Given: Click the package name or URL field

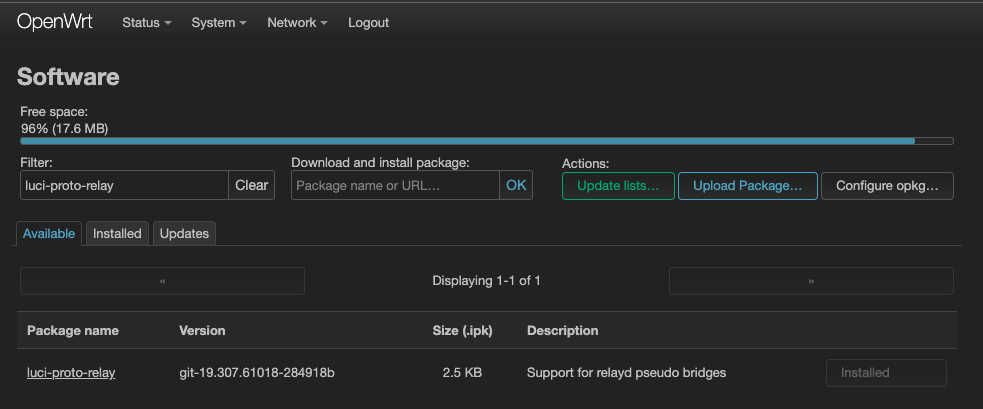Looking at the screenshot, I should tap(395, 185).
